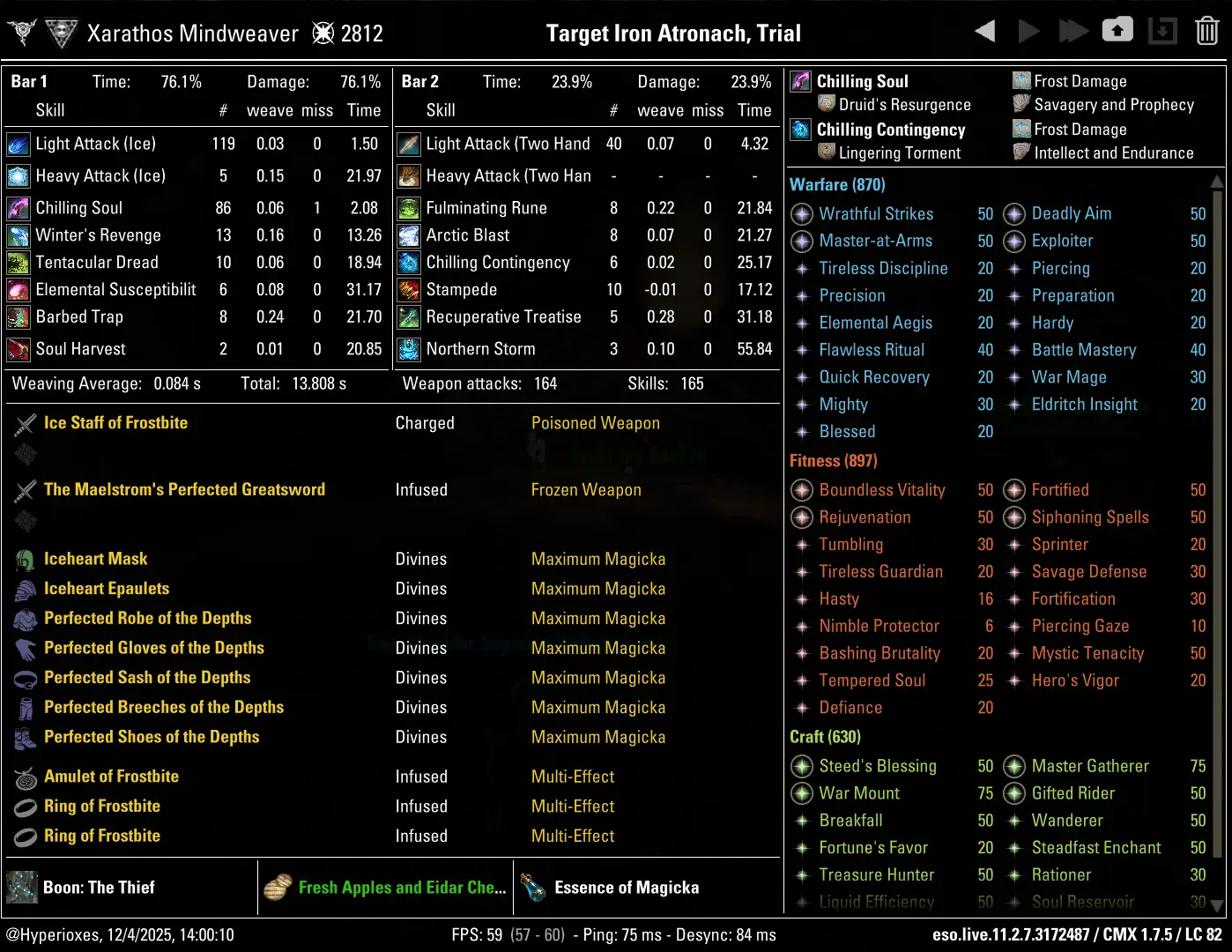Click the Essence of Magicka potion icon
This screenshot has width=1232, height=952.
coord(533,888)
